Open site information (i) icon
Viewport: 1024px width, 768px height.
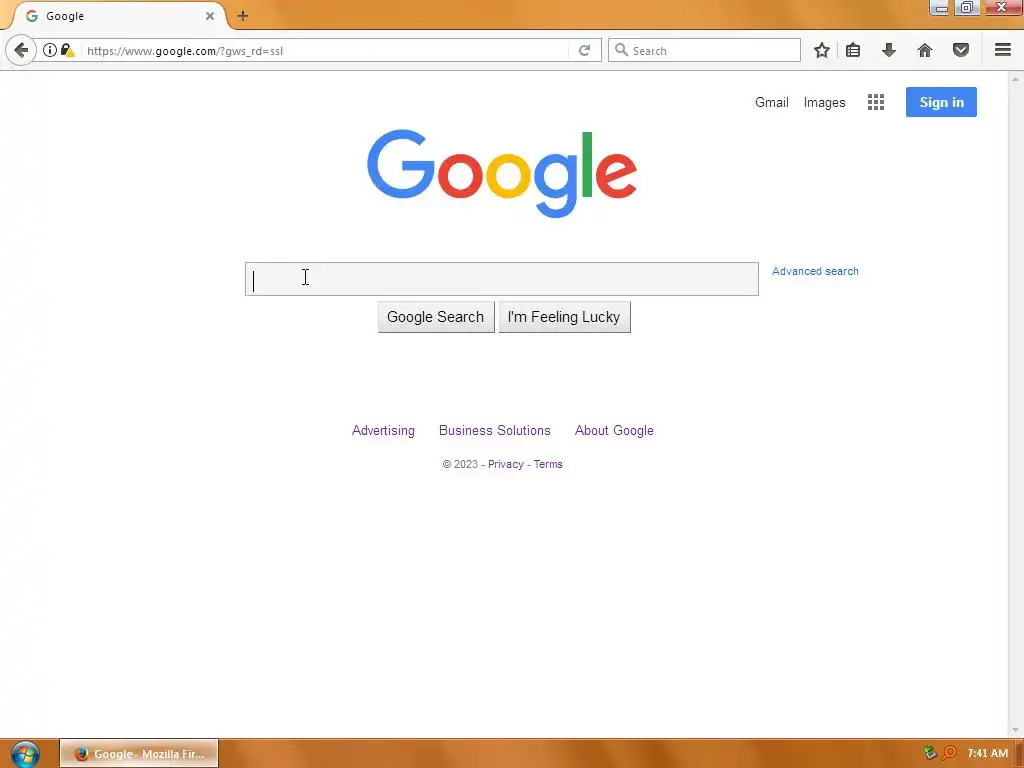(x=50, y=50)
